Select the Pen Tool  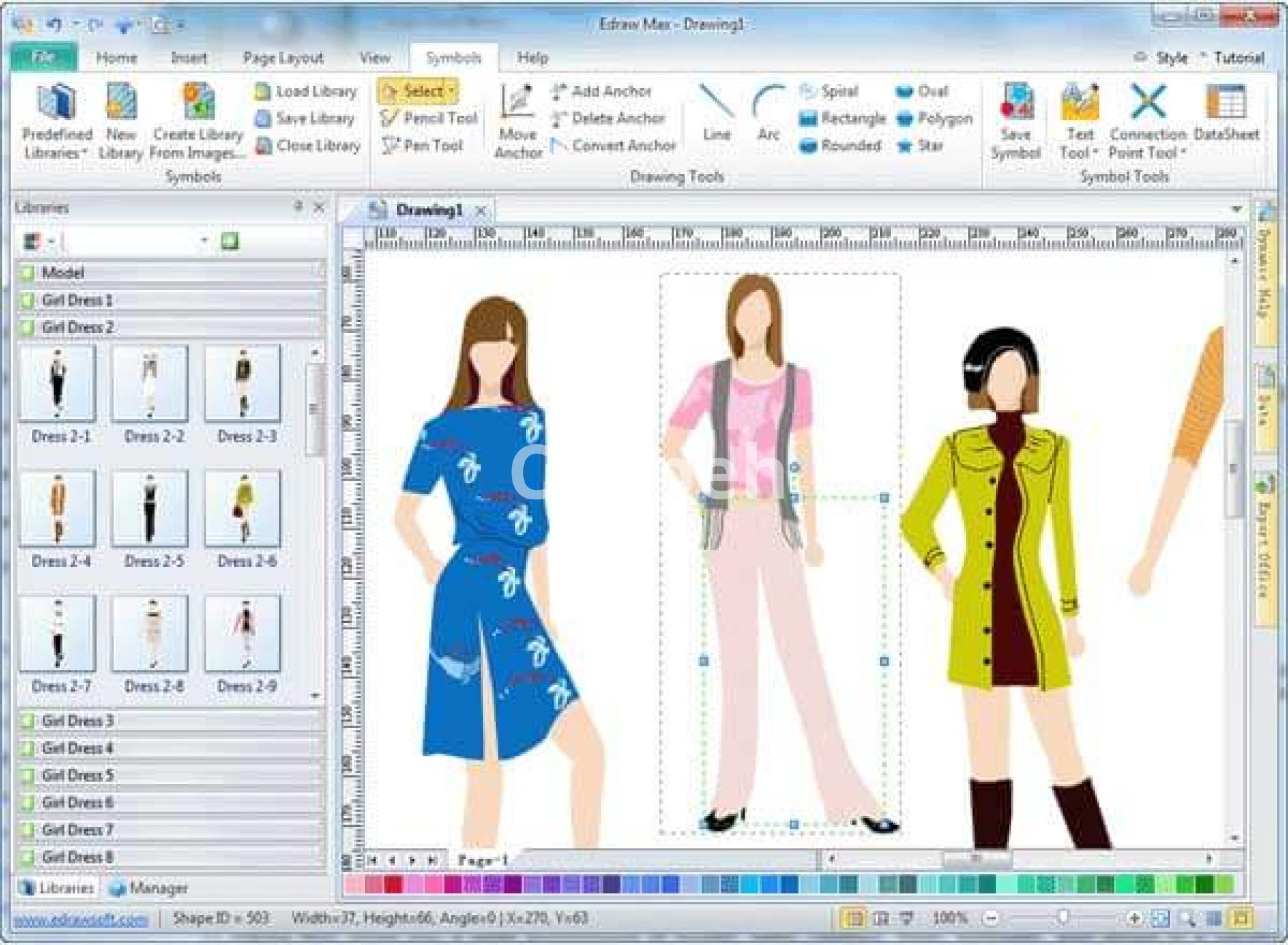[423, 146]
